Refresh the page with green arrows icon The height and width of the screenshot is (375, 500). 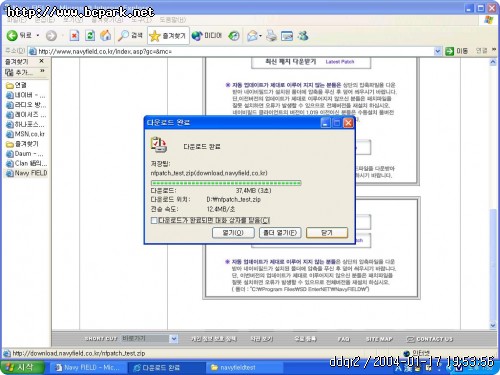90,36
